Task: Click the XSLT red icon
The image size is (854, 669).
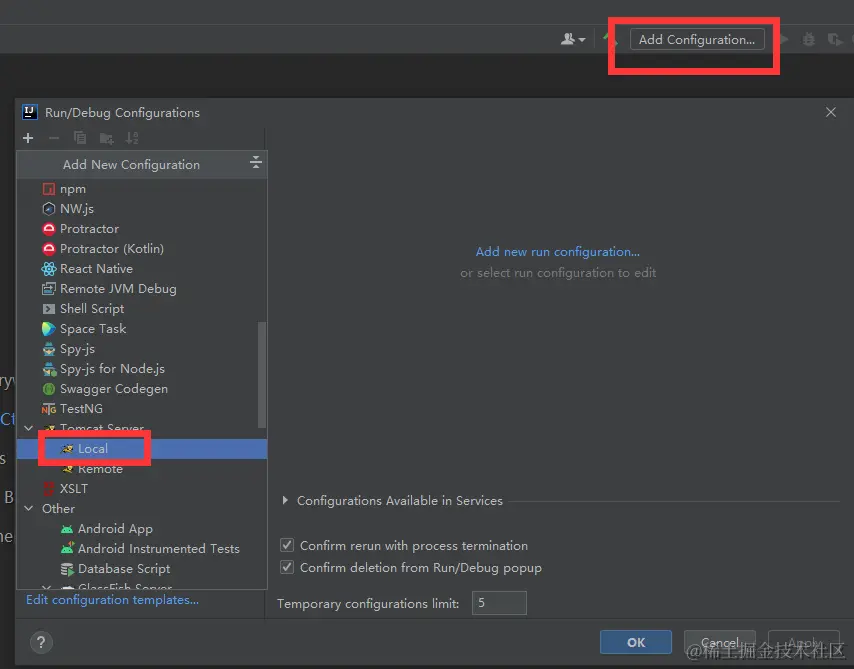Action: click(x=49, y=489)
